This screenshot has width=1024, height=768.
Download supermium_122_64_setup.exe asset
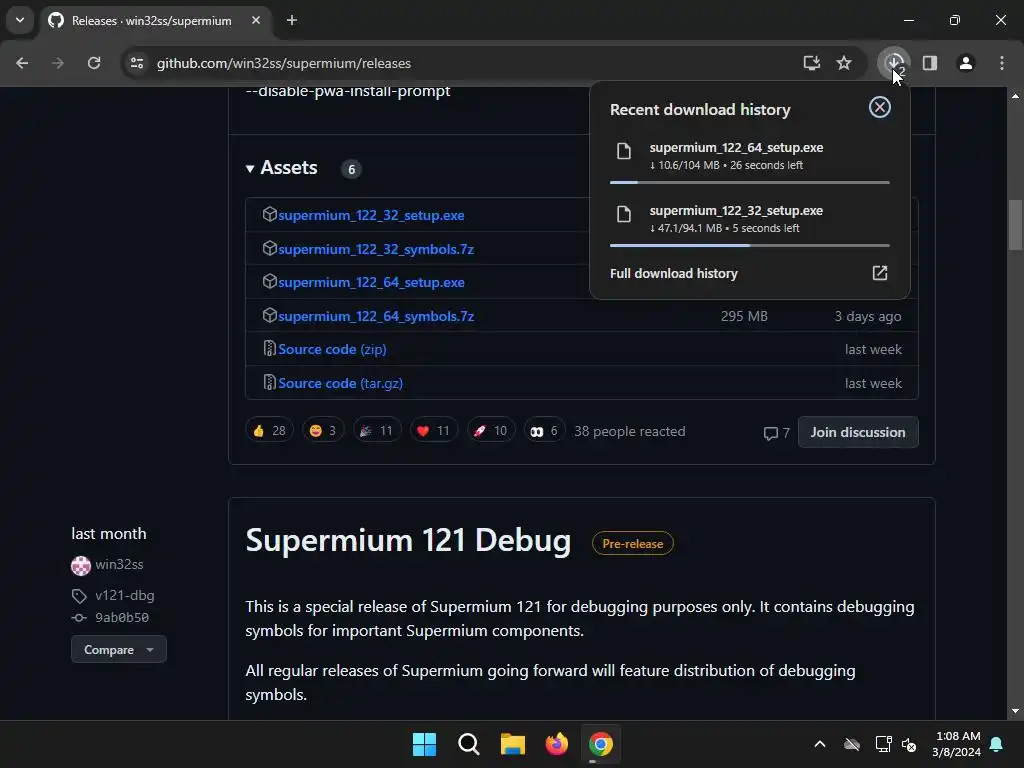click(x=371, y=282)
